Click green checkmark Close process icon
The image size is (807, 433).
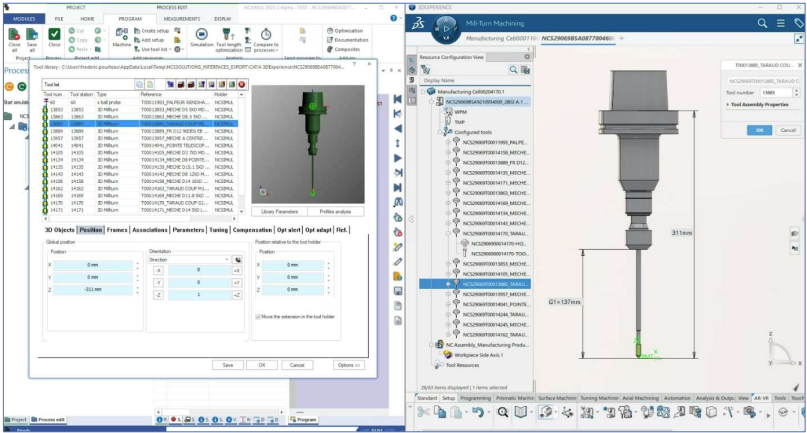tap(54, 34)
